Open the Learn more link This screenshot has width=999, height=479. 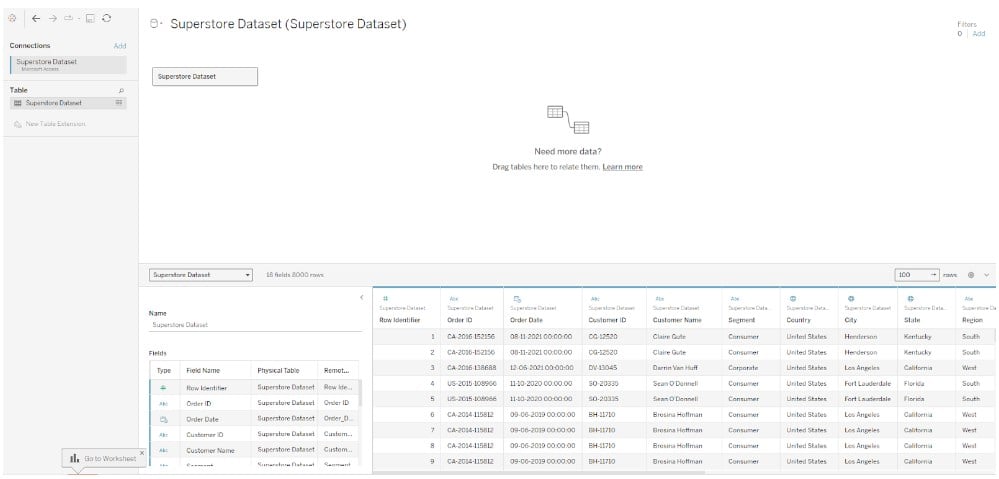coord(622,167)
